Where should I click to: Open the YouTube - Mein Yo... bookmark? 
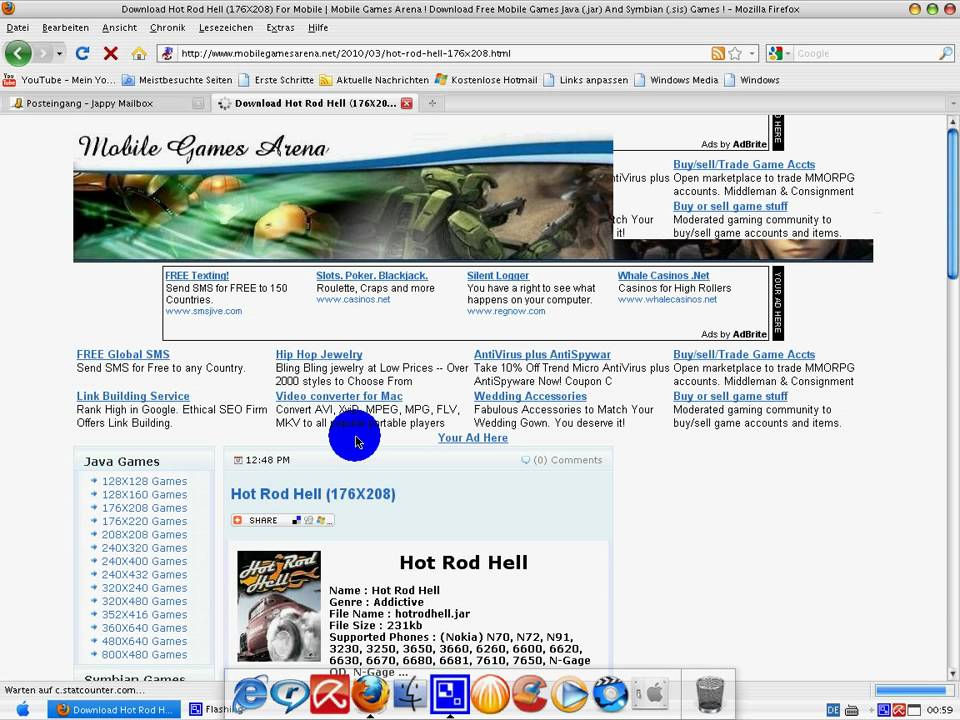click(x=59, y=80)
